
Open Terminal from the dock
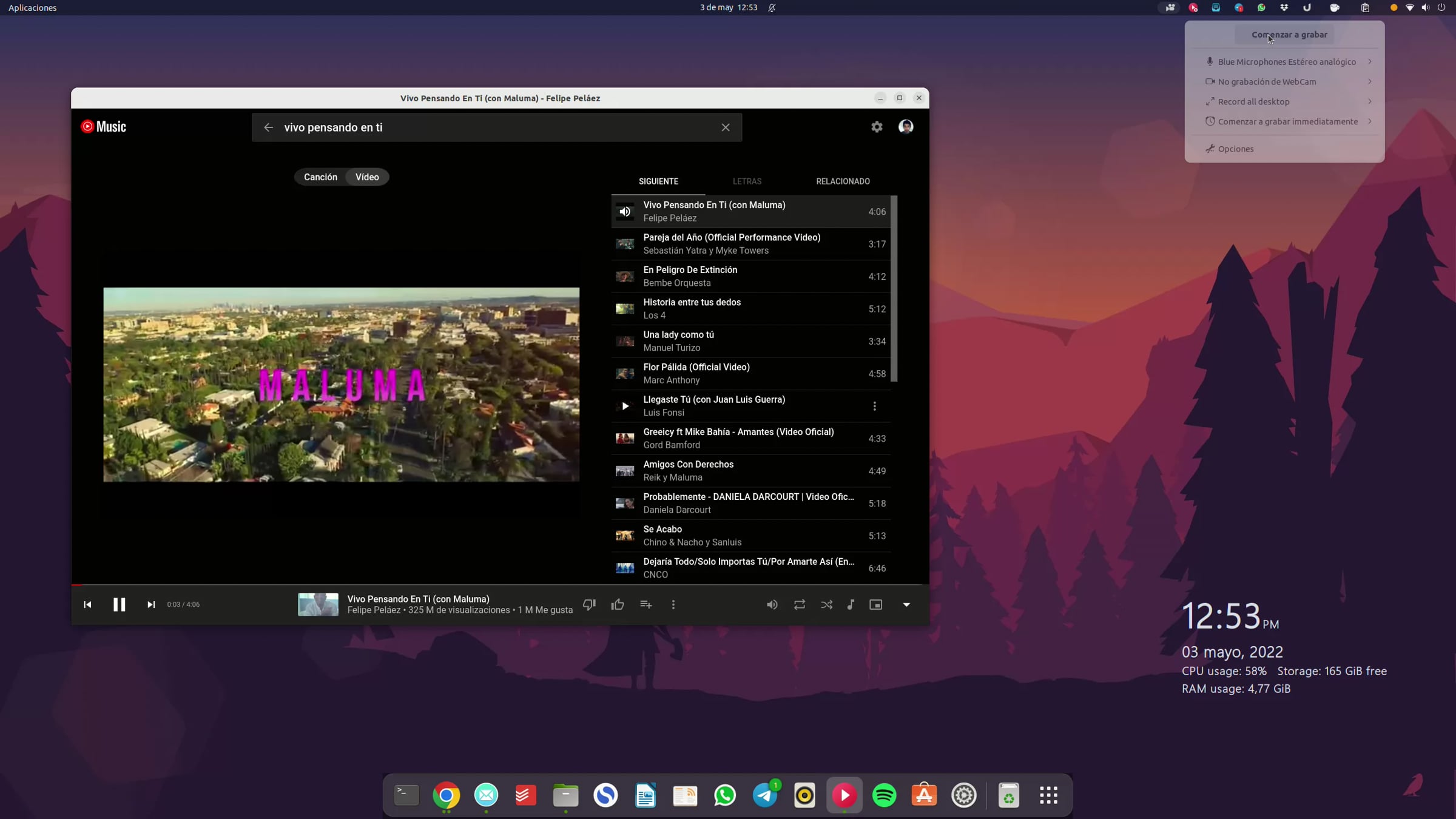coord(406,795)
